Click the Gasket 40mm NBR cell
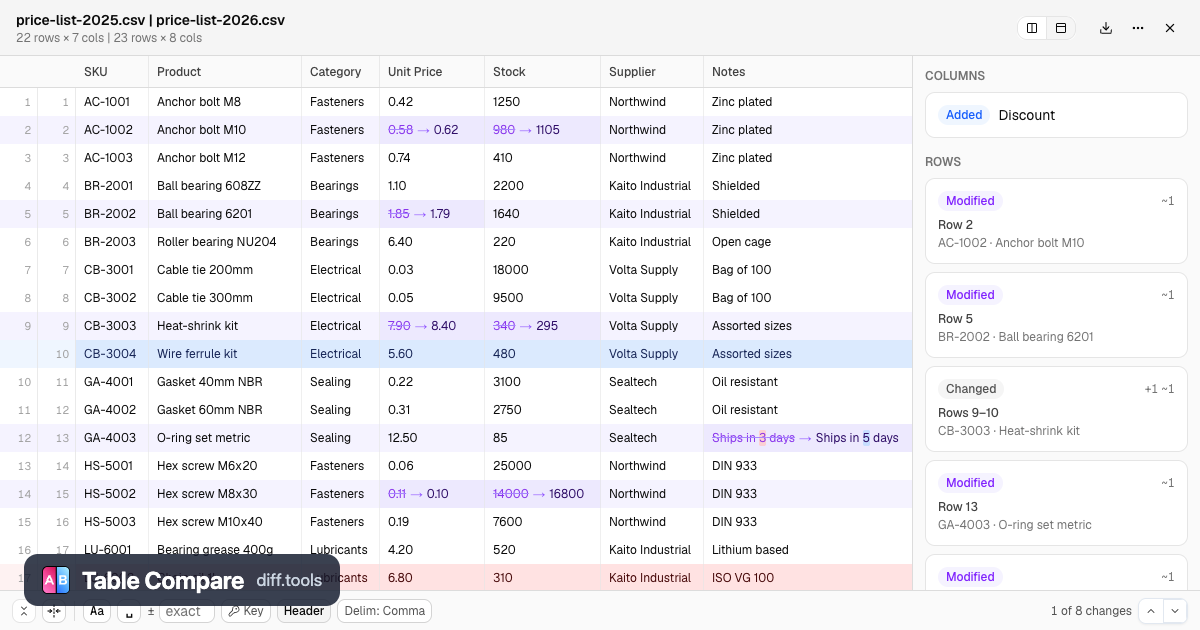Image resolution: width=1200 pixels, height=630 pixels. (x=225, y=382)
